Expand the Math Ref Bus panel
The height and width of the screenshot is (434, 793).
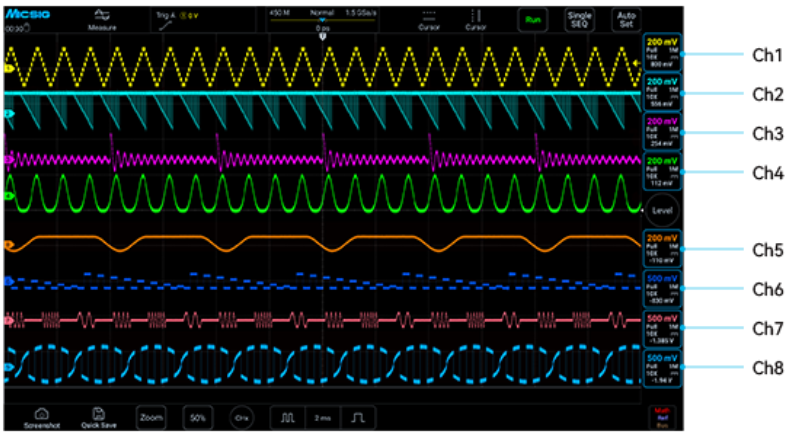662,418
